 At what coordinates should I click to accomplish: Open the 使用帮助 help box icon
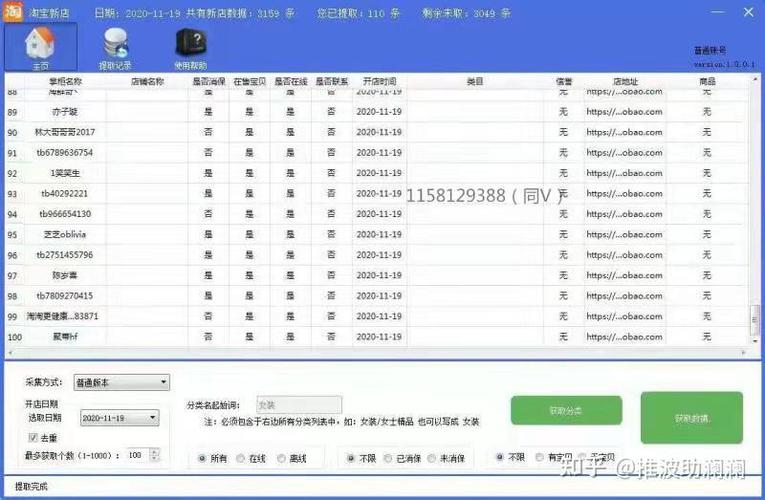pos(191,48)
